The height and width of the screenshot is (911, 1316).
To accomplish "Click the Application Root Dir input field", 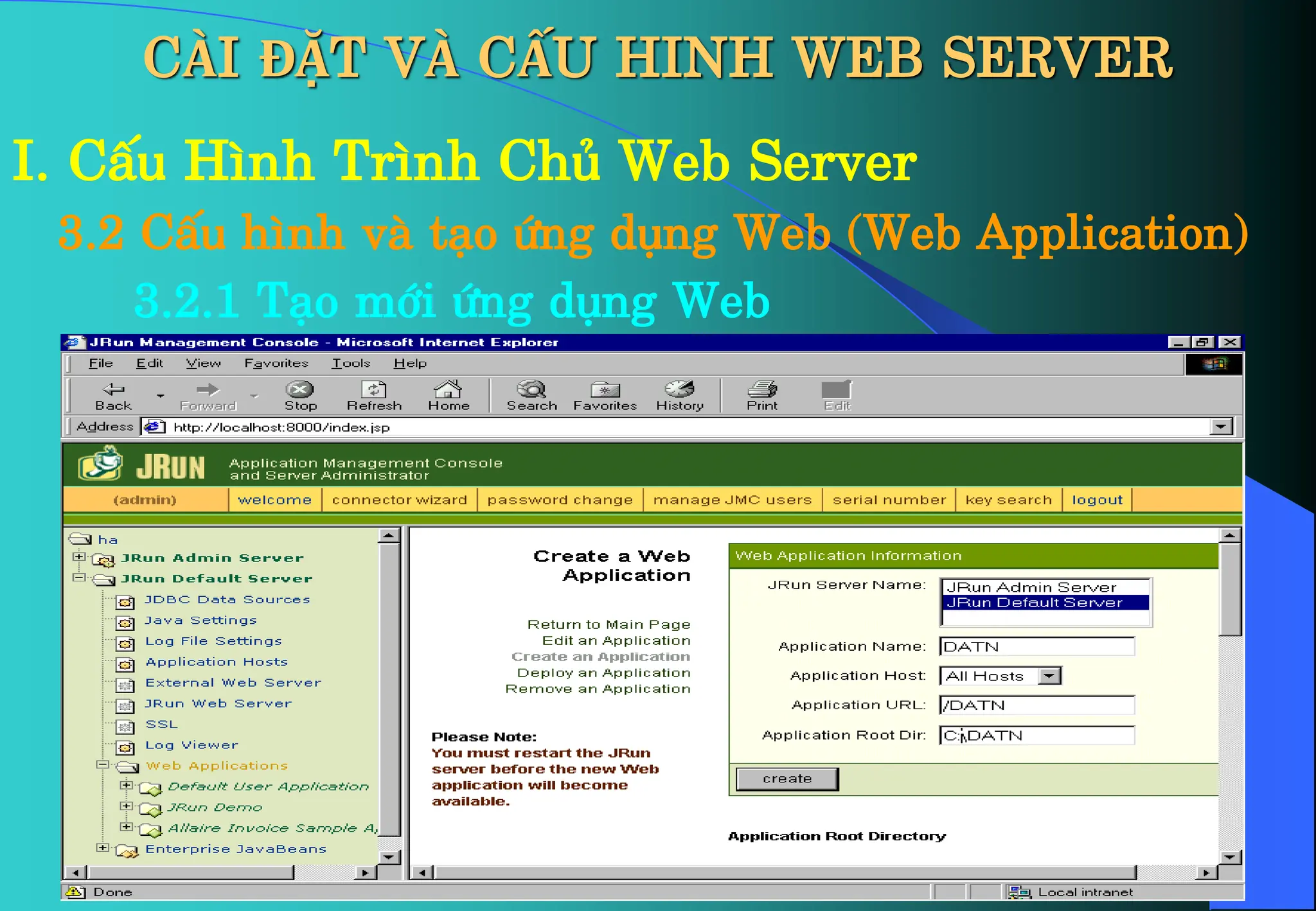I will coord(1037,735).
